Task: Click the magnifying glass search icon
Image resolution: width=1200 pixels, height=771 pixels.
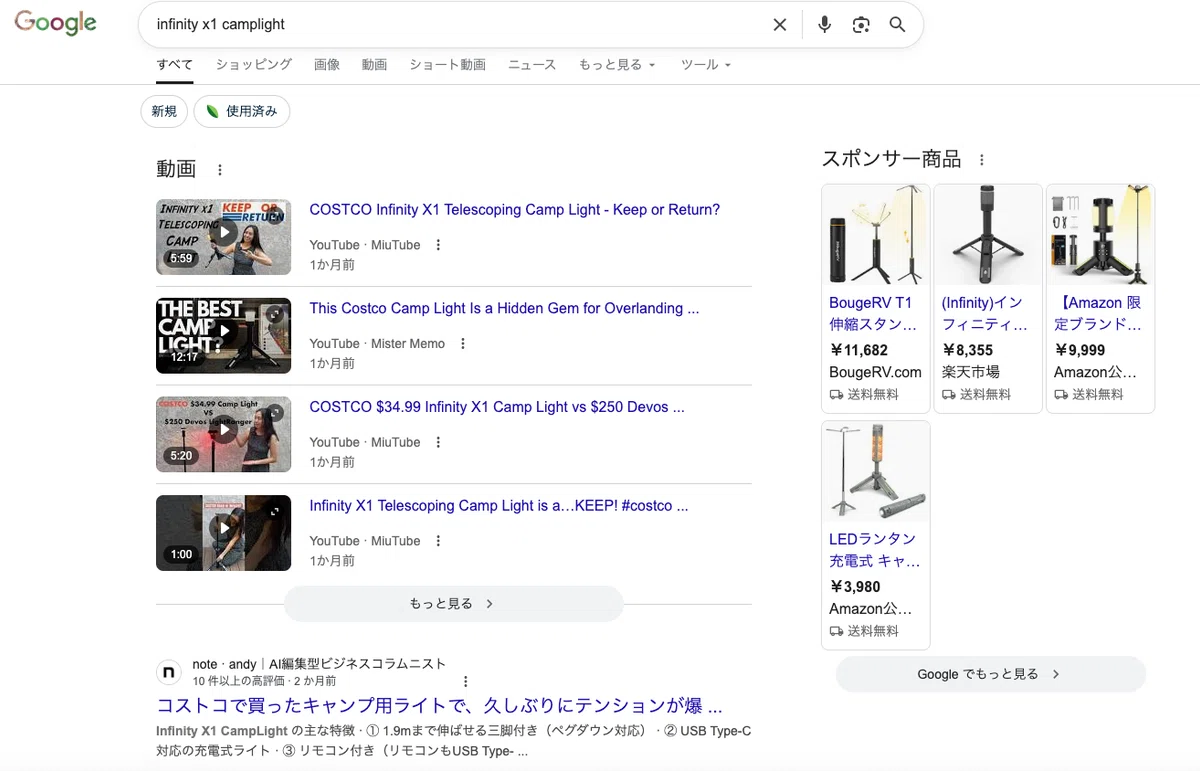Action: tap(897, 25)
